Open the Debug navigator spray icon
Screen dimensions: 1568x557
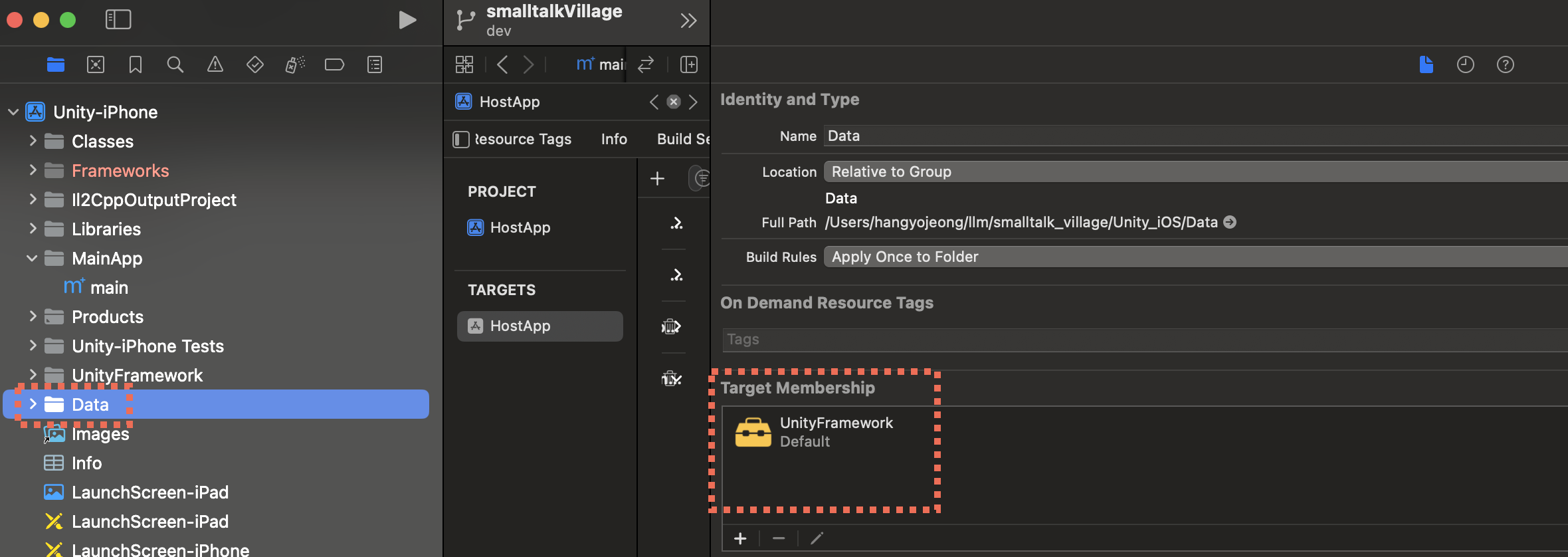point(295,64)
